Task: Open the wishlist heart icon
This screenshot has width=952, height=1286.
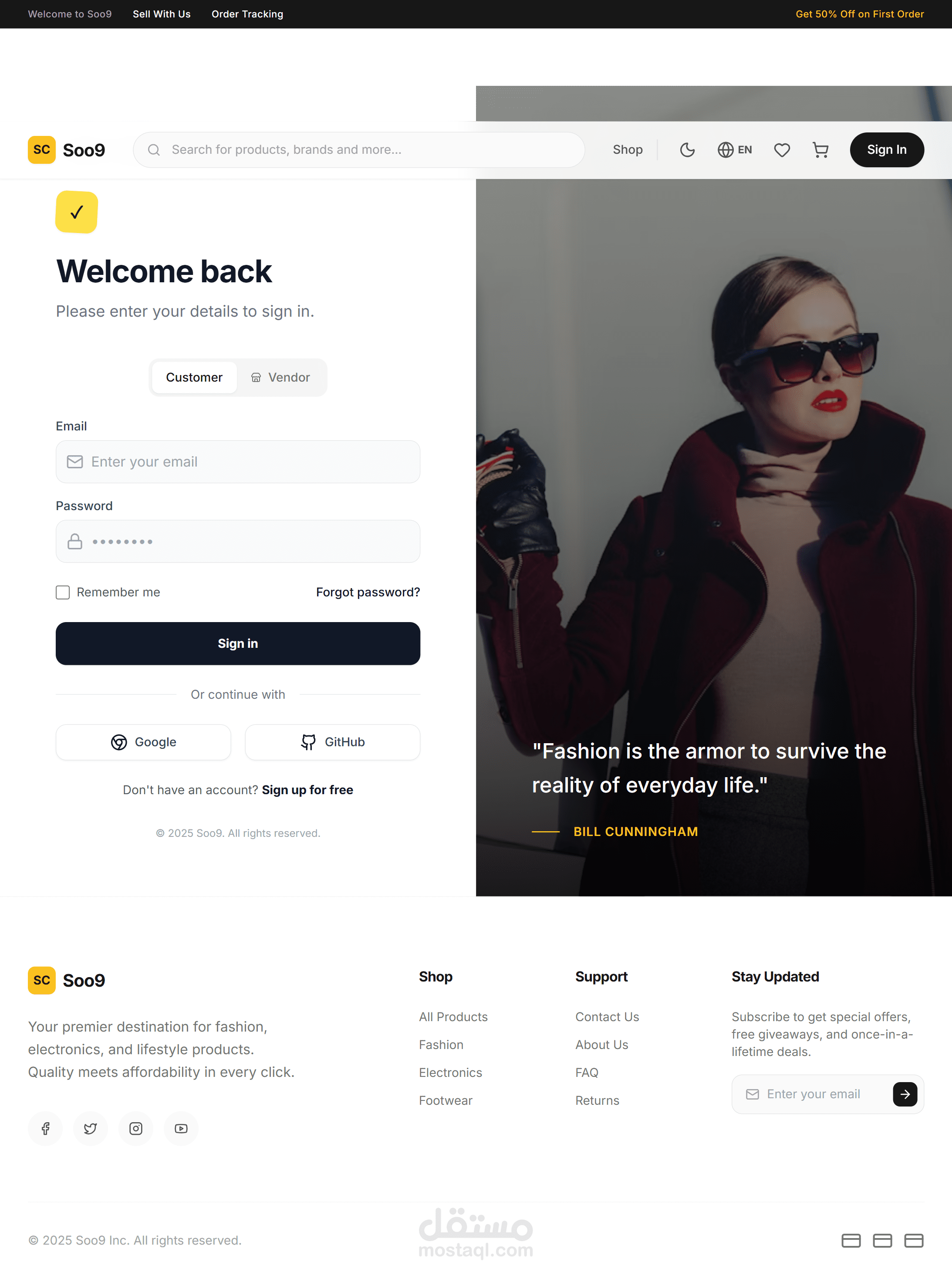Action: [781, 150]
